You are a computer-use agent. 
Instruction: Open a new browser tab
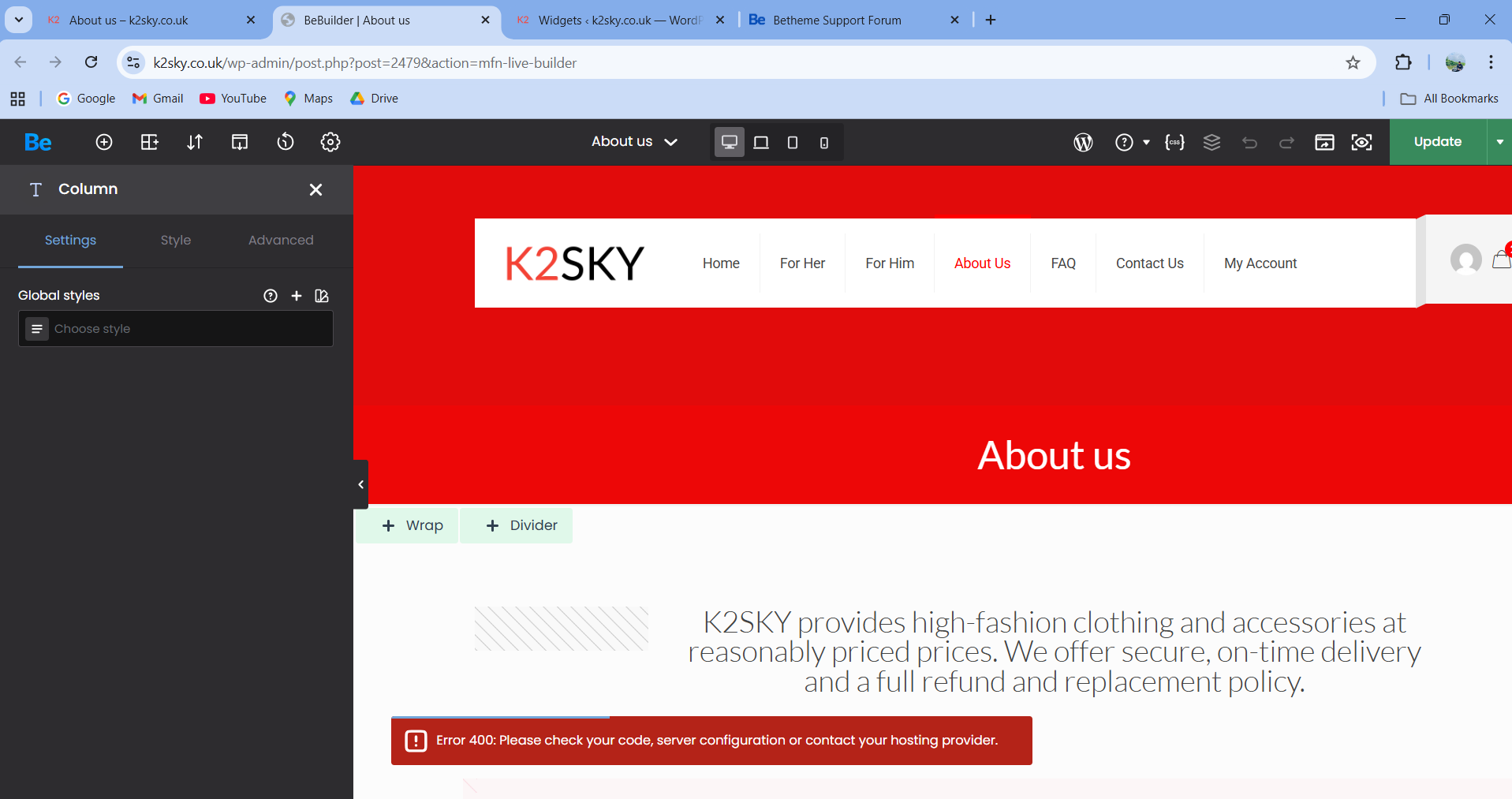pos(991,20)
